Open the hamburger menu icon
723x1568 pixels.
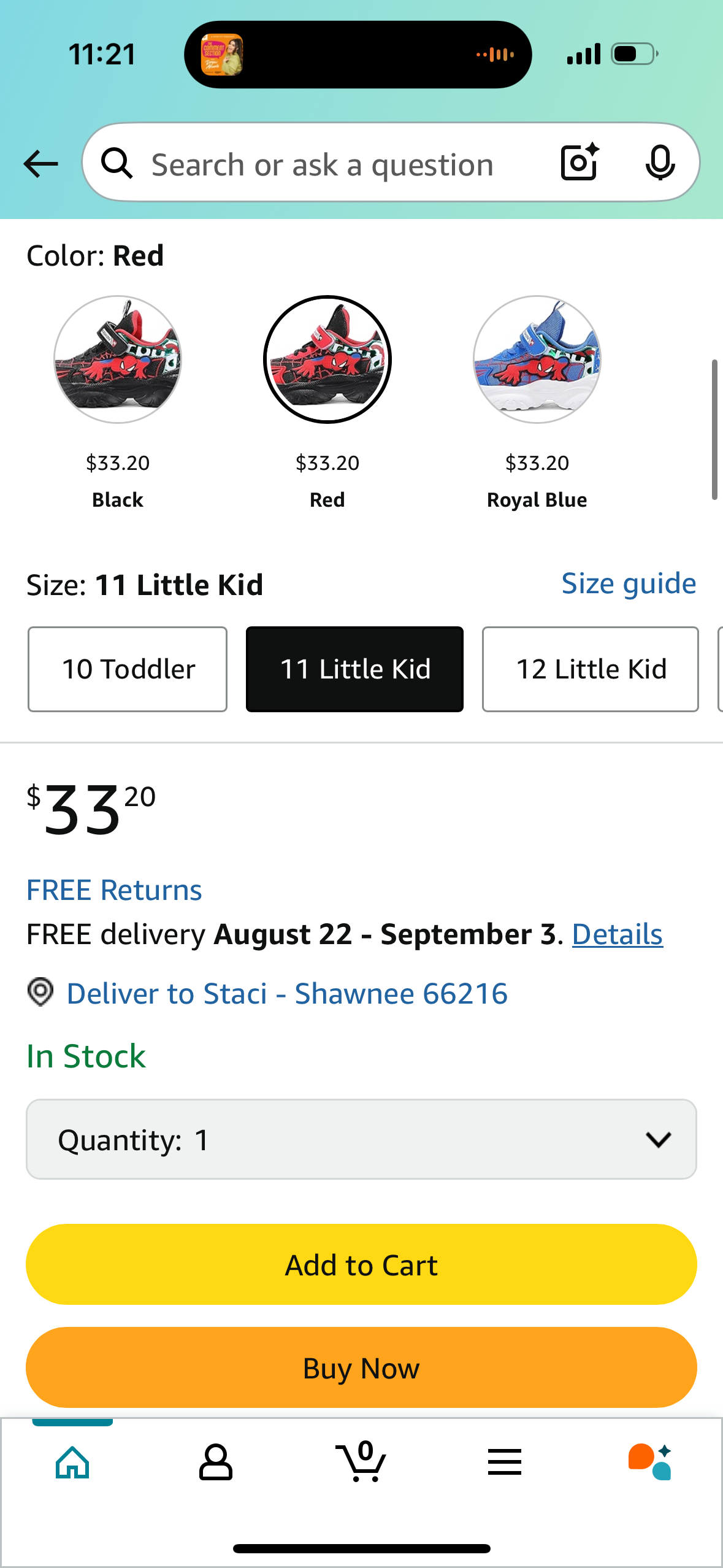(505, 1462)
